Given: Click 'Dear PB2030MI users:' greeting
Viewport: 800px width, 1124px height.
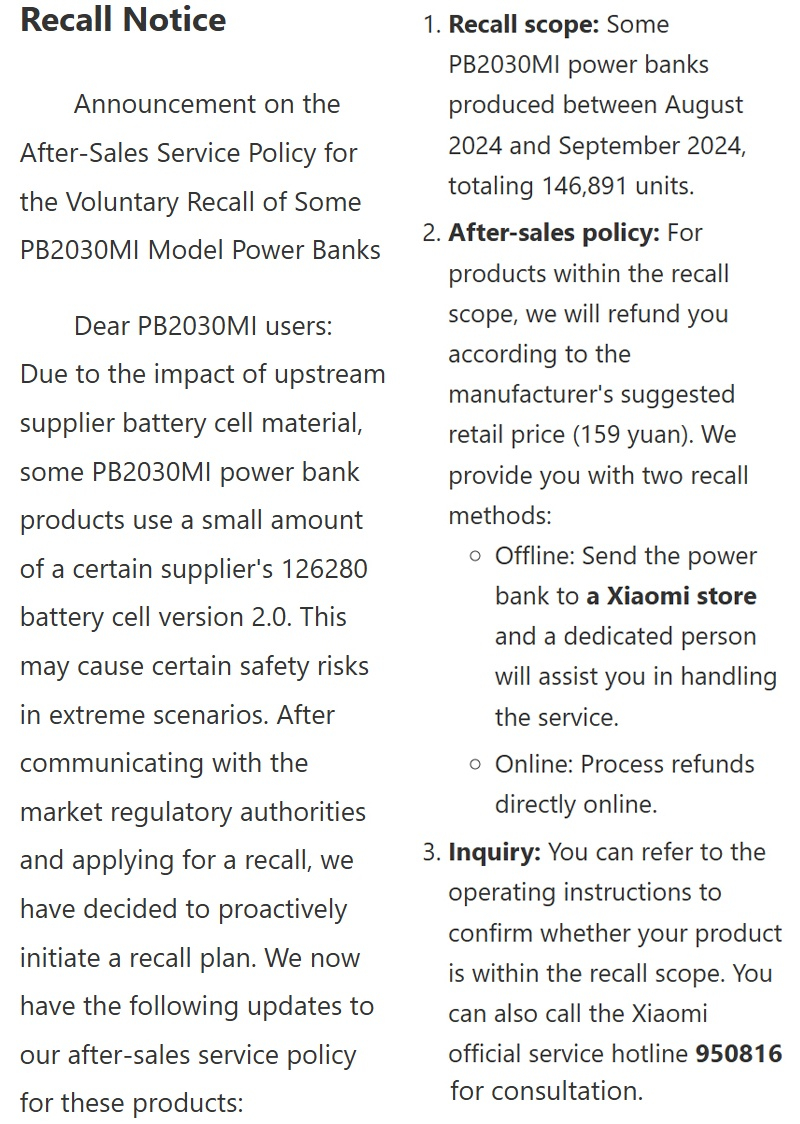Looking at the screenshot, I should pos(204,326).
